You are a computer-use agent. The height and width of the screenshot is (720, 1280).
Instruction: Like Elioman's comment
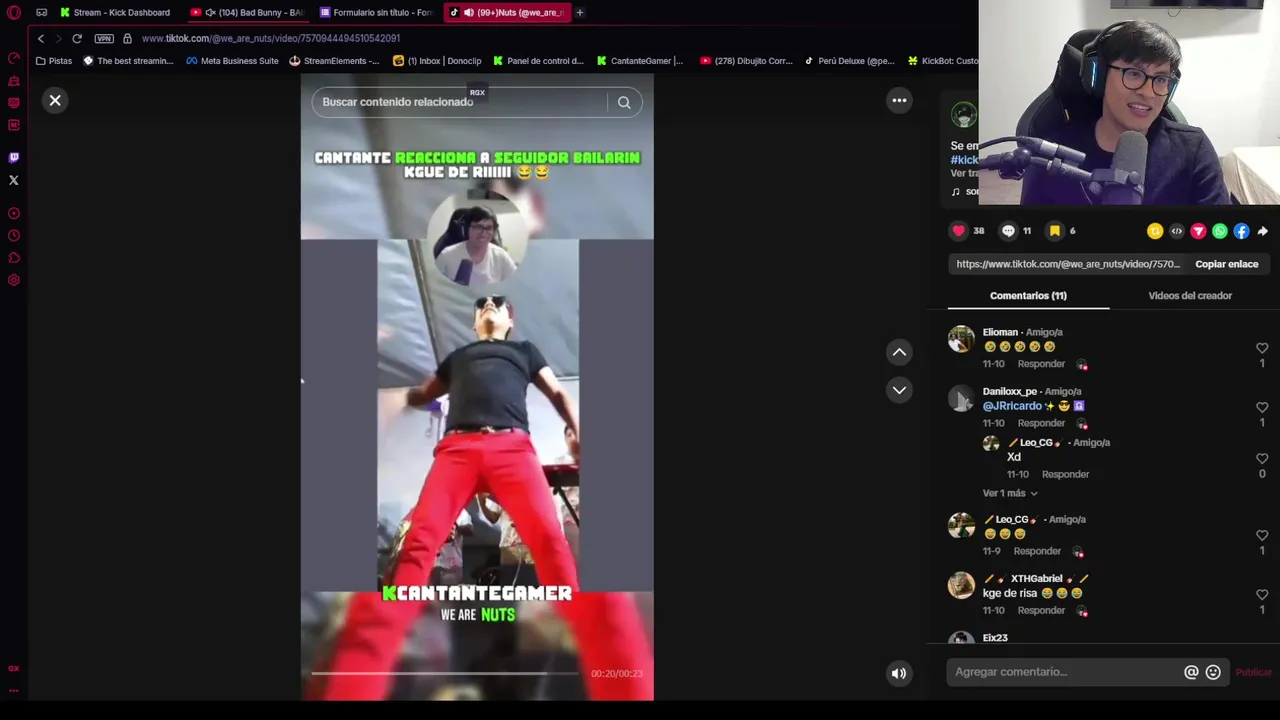coord(1262,348)
